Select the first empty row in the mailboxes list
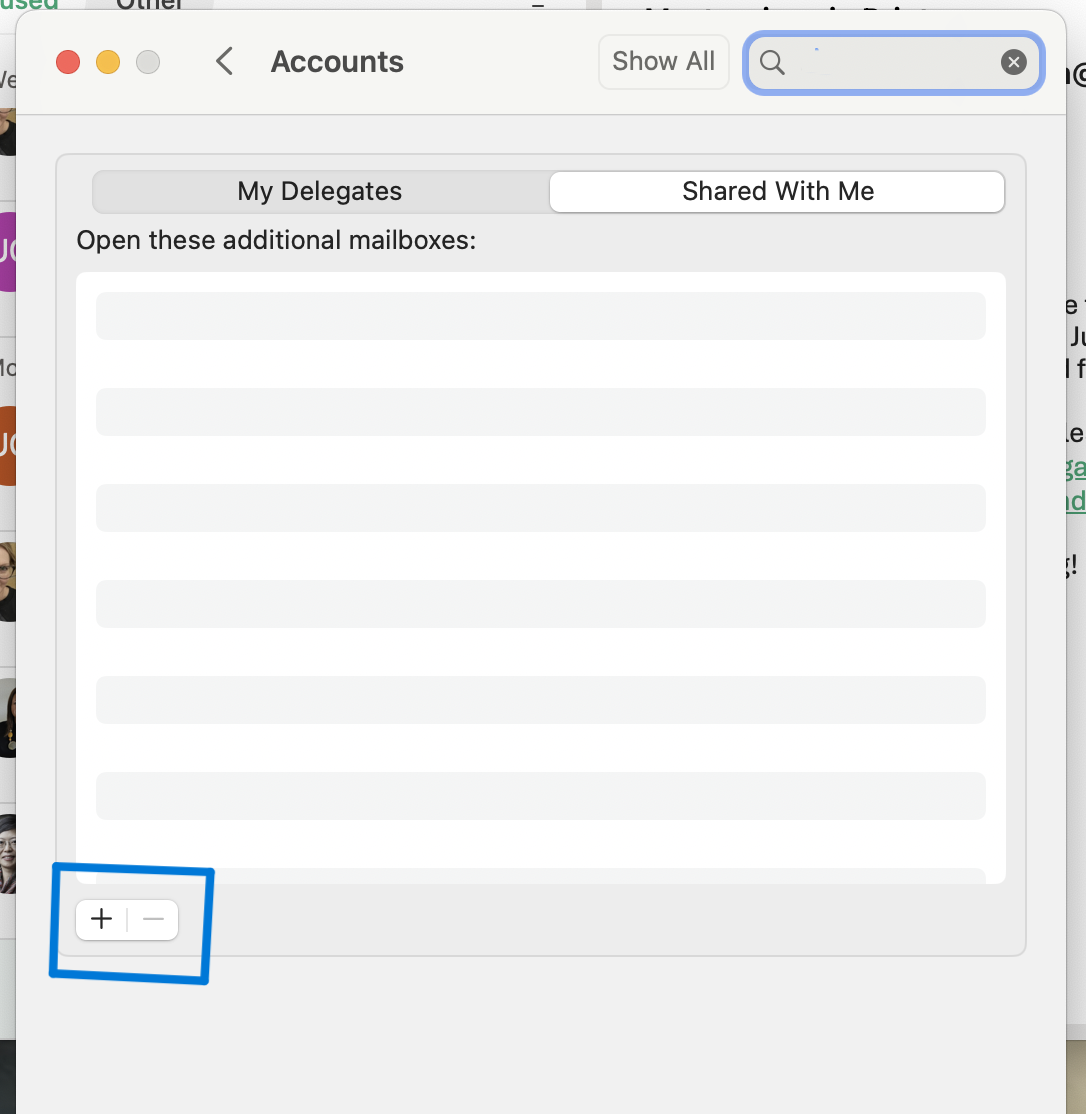The image size is (1086, 1114). click(540, 316)
